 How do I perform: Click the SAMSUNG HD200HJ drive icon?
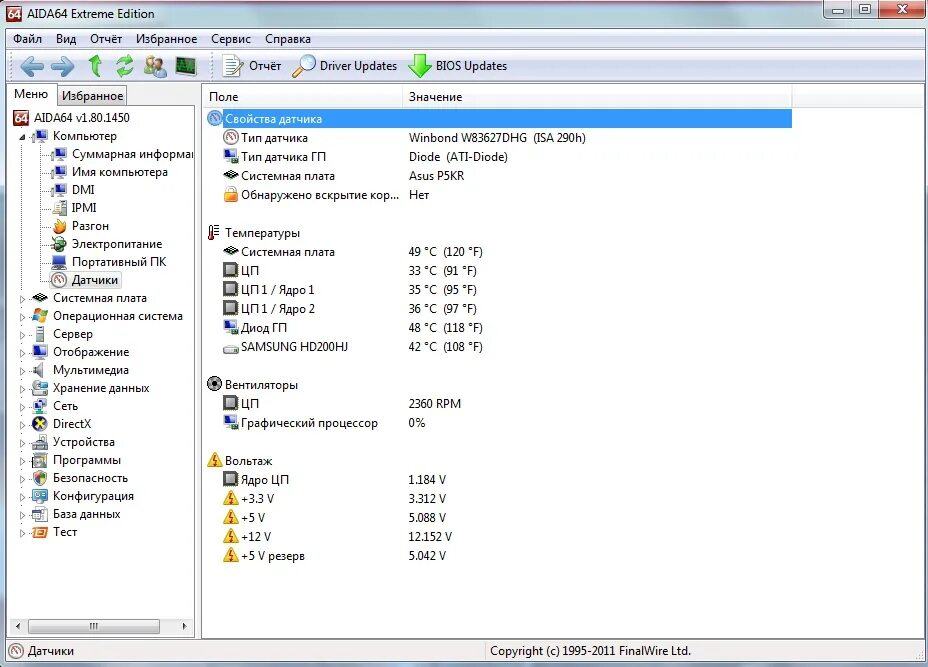[230, 349]
